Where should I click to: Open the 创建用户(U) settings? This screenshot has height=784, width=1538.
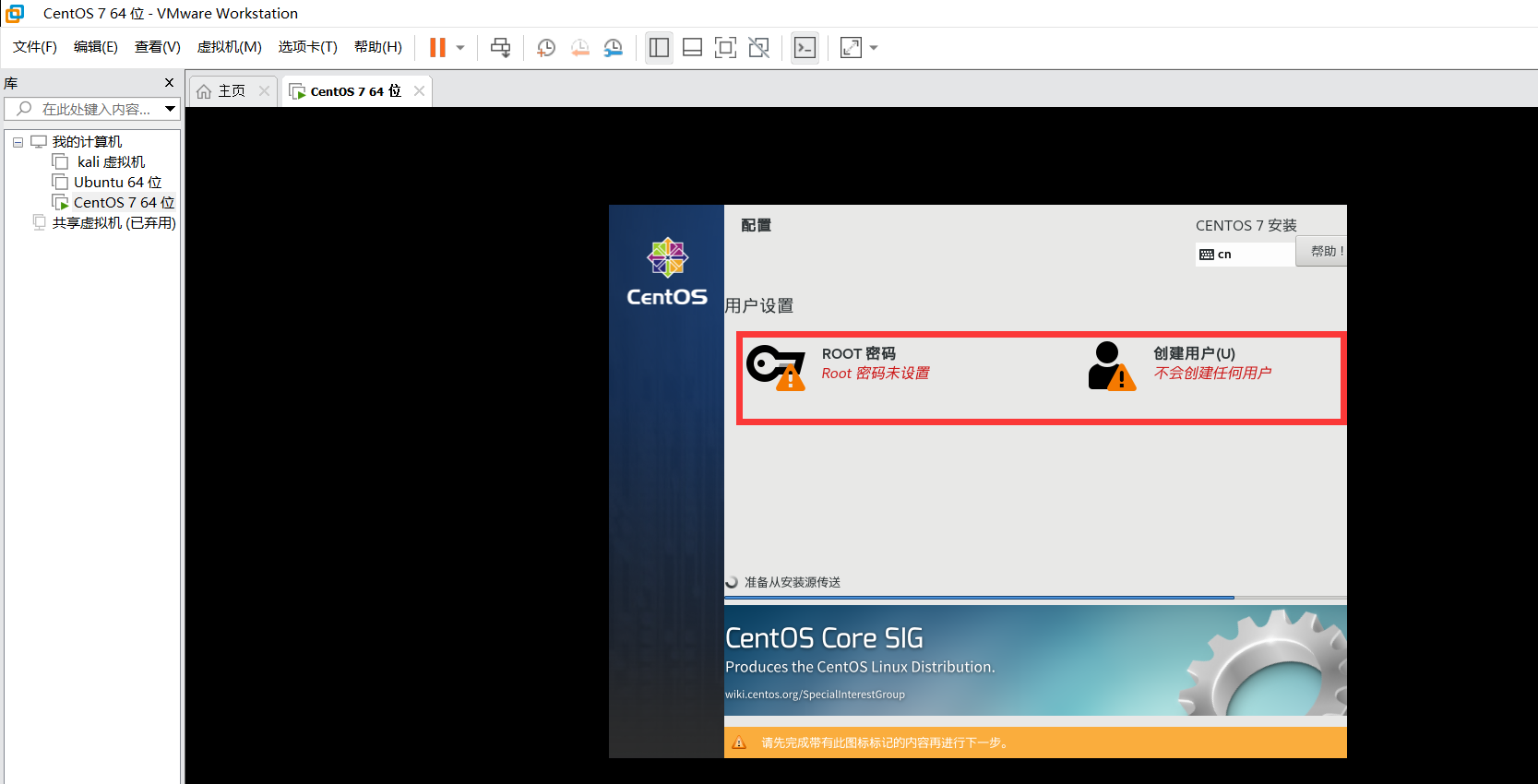point(1194,354)
